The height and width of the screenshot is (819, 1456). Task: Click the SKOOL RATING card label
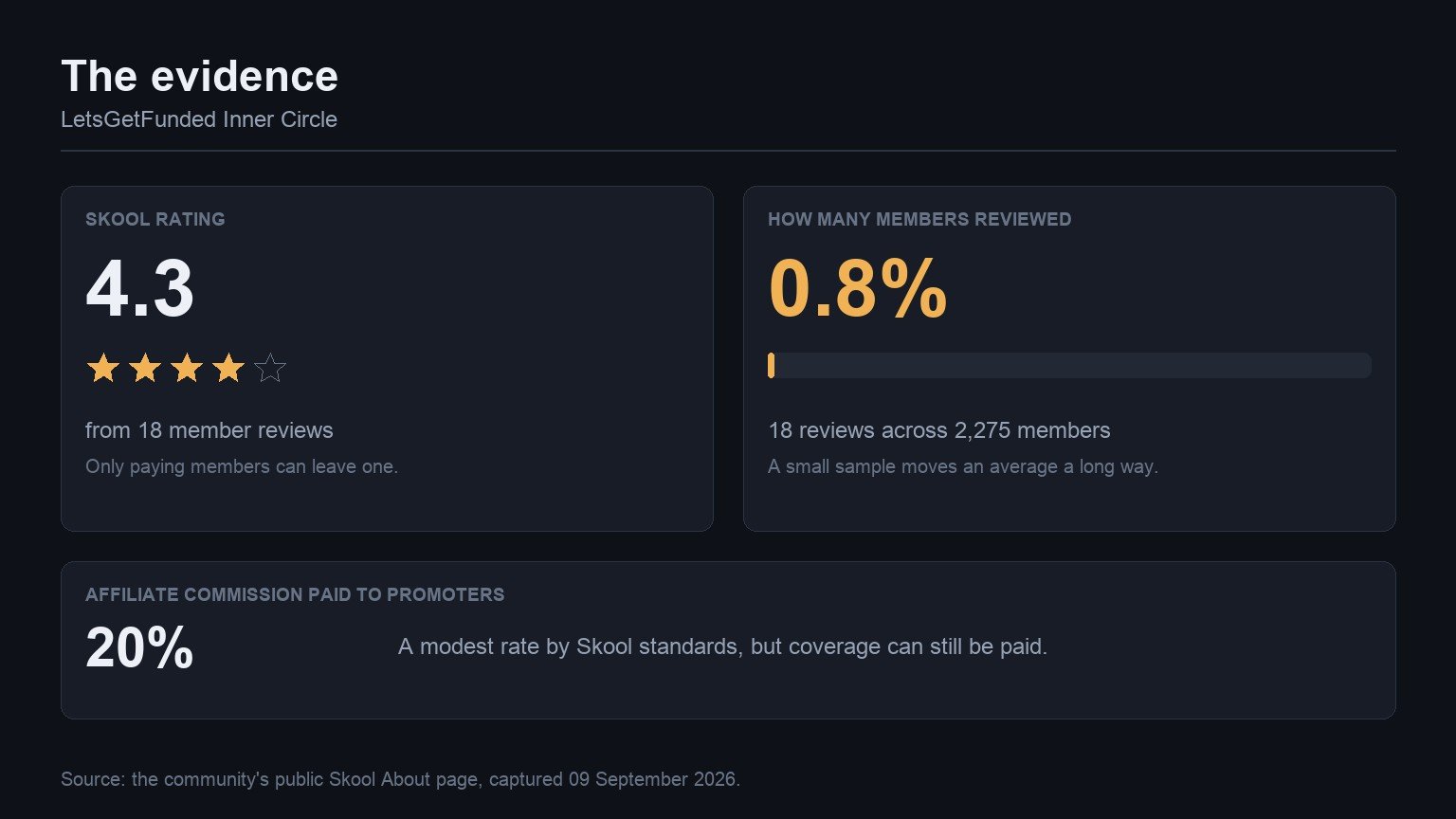tap(155, 219)
